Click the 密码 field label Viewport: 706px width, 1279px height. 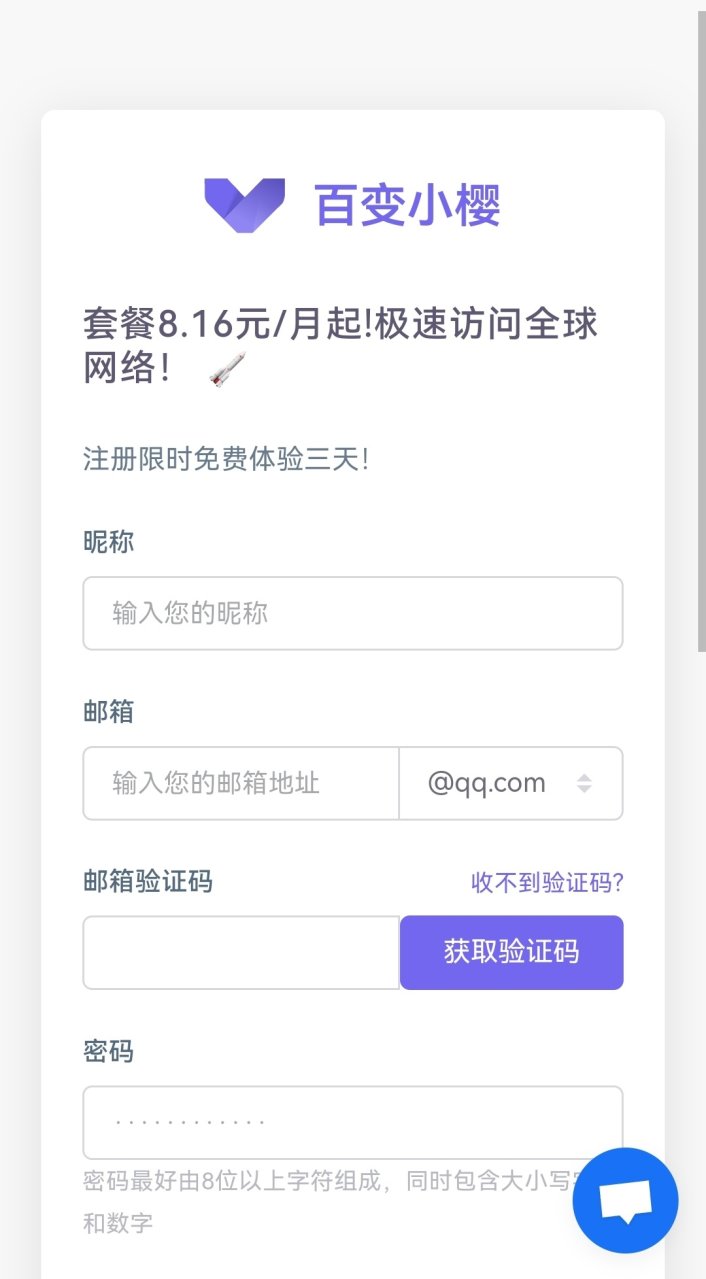pos(108,1052)
